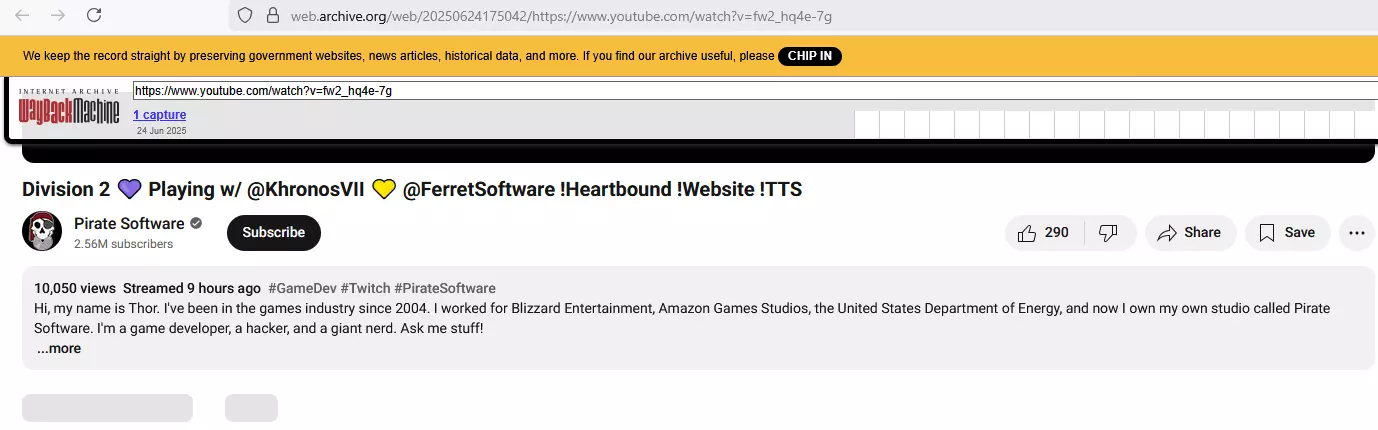Open the Pirate Software channel name
The width and height of the screenshot is (1378, 430).
pyautogui.click(x=129, y=223)
